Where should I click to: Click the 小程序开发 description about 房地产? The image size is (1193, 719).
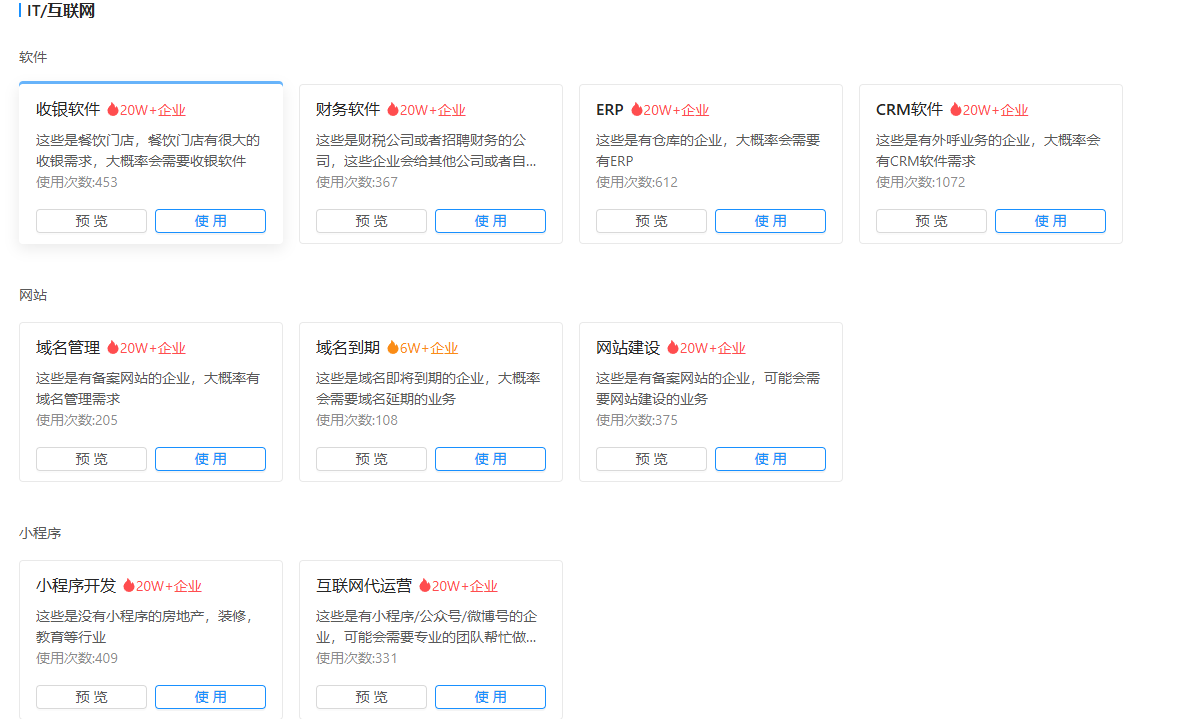click(144, 627)
